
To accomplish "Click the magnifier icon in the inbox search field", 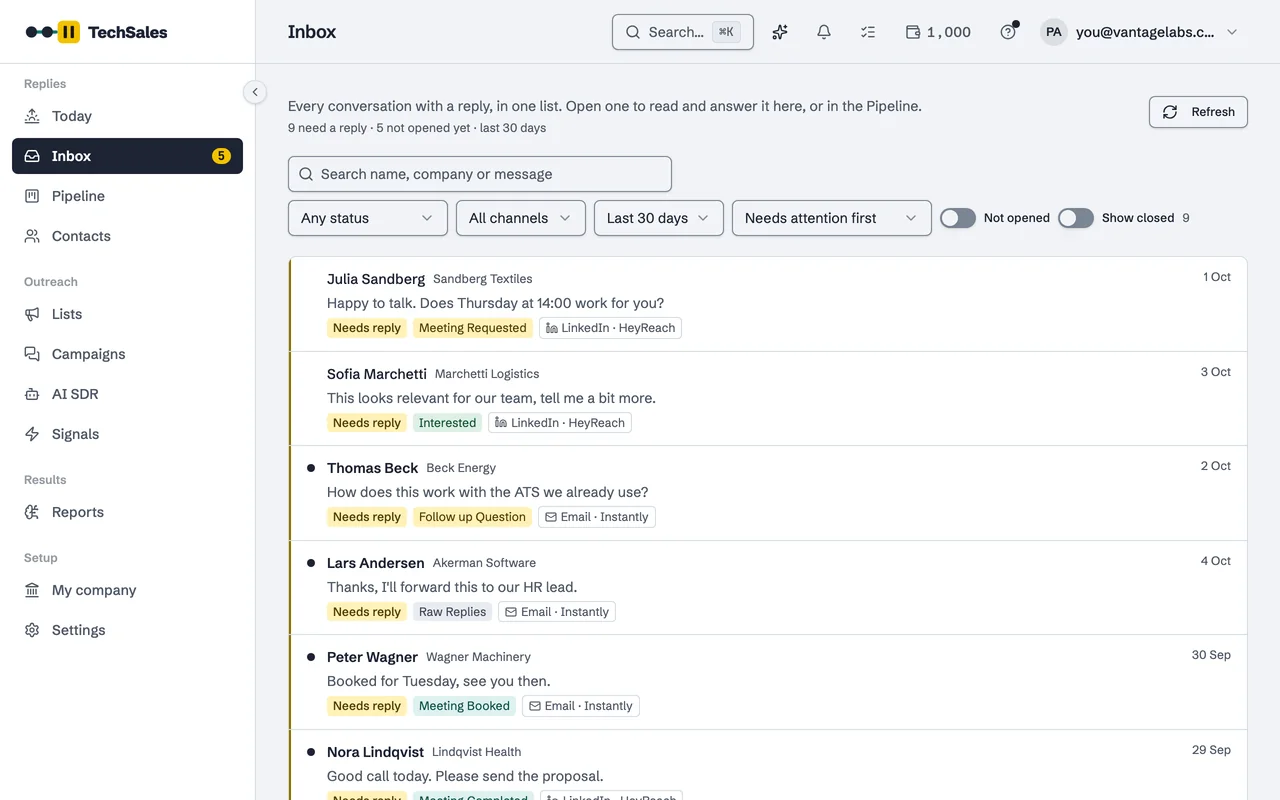I will coord(306,174).
